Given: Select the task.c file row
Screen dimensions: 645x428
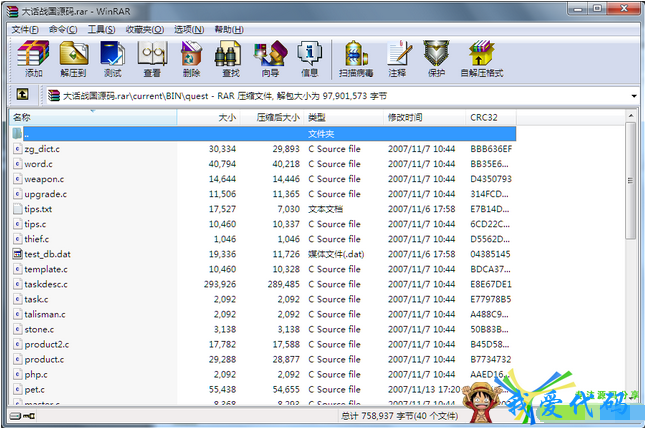Looking at the screenshot, I should coord(263,299).
